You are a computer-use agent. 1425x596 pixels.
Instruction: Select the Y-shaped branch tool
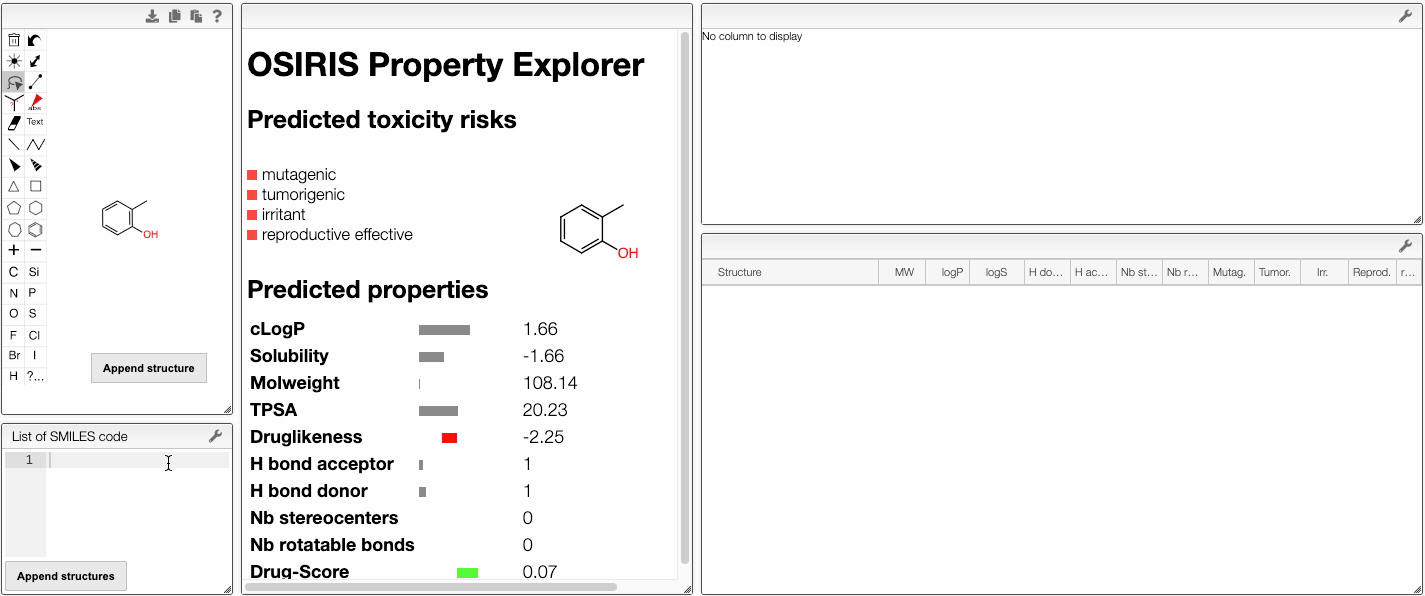point(14,103)
